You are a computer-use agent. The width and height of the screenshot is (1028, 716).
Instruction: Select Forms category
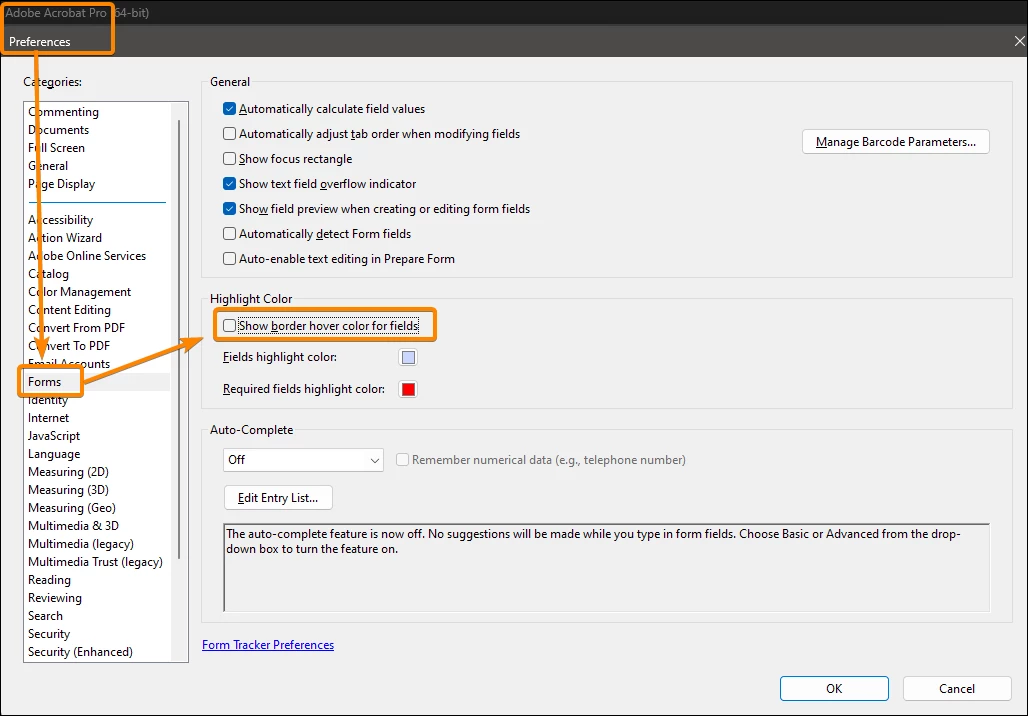coord(45,382)
